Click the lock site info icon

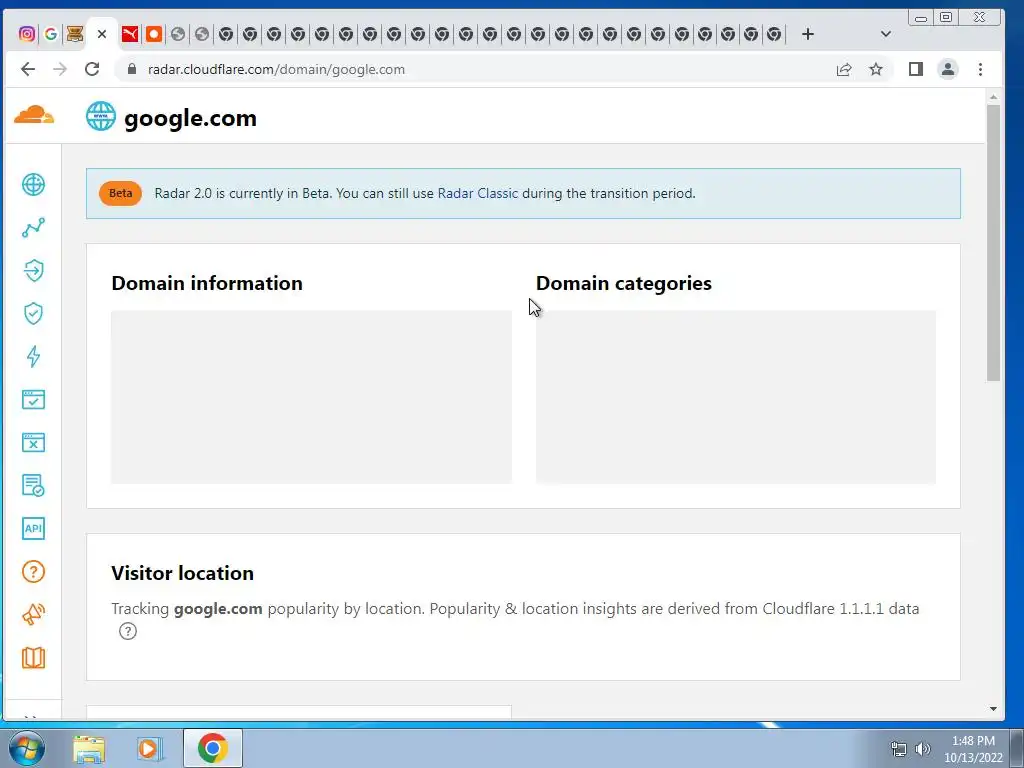click(x=132, y=69)
